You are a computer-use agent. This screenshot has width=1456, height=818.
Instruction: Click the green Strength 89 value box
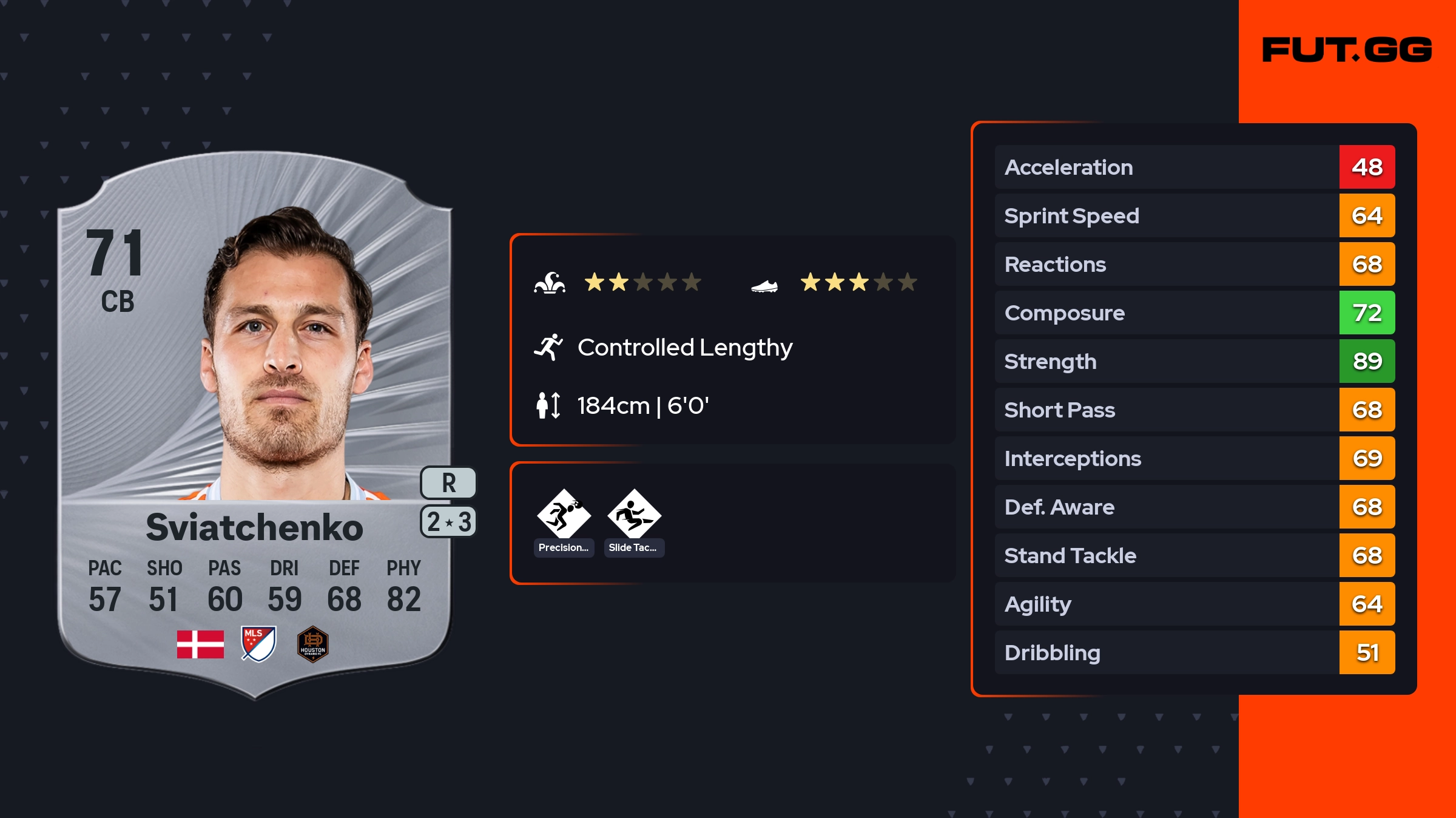[1367, 361]
